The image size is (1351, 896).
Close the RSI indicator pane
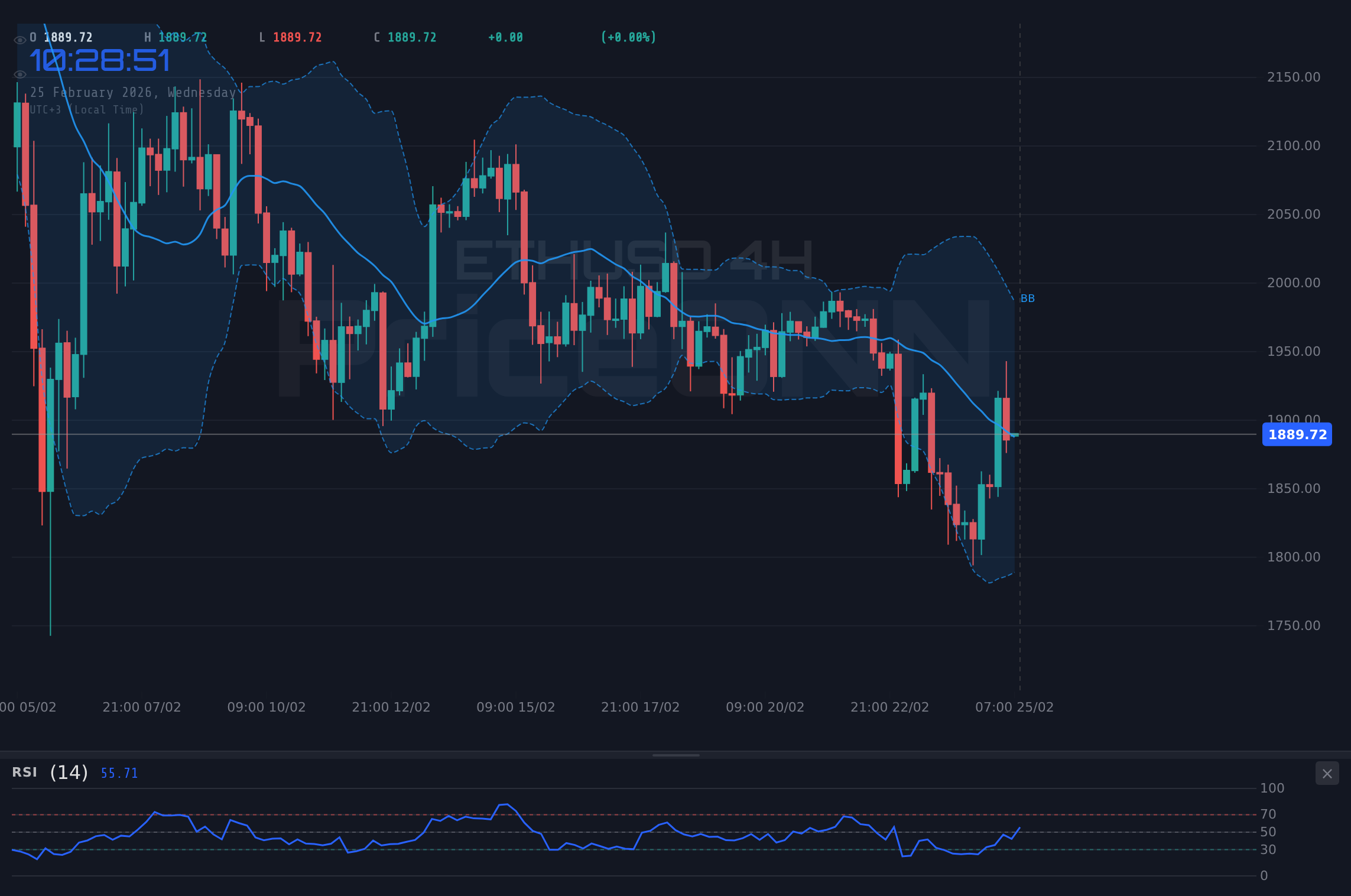[1327, 774]
